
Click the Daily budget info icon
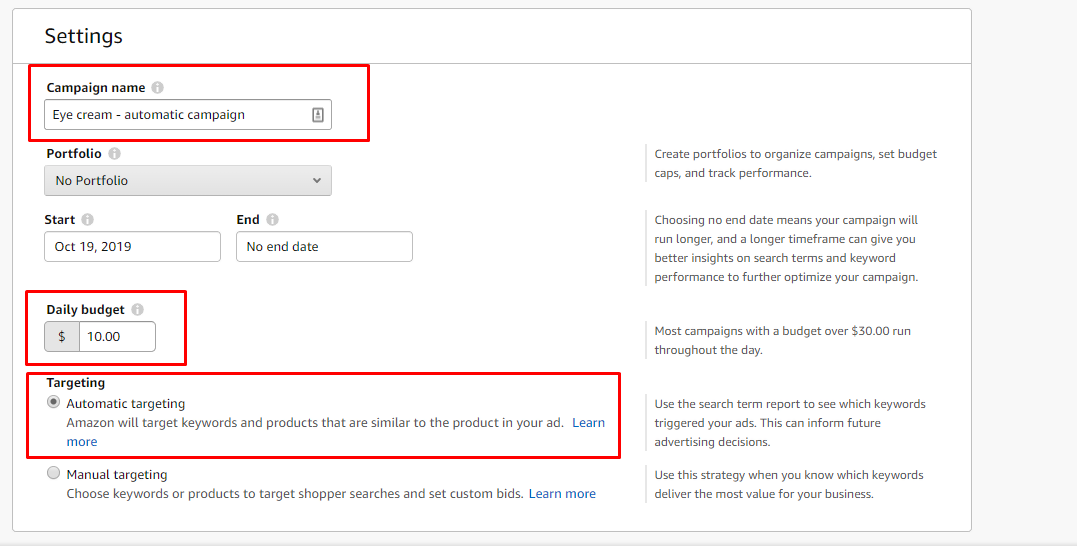tap(137, 309)
